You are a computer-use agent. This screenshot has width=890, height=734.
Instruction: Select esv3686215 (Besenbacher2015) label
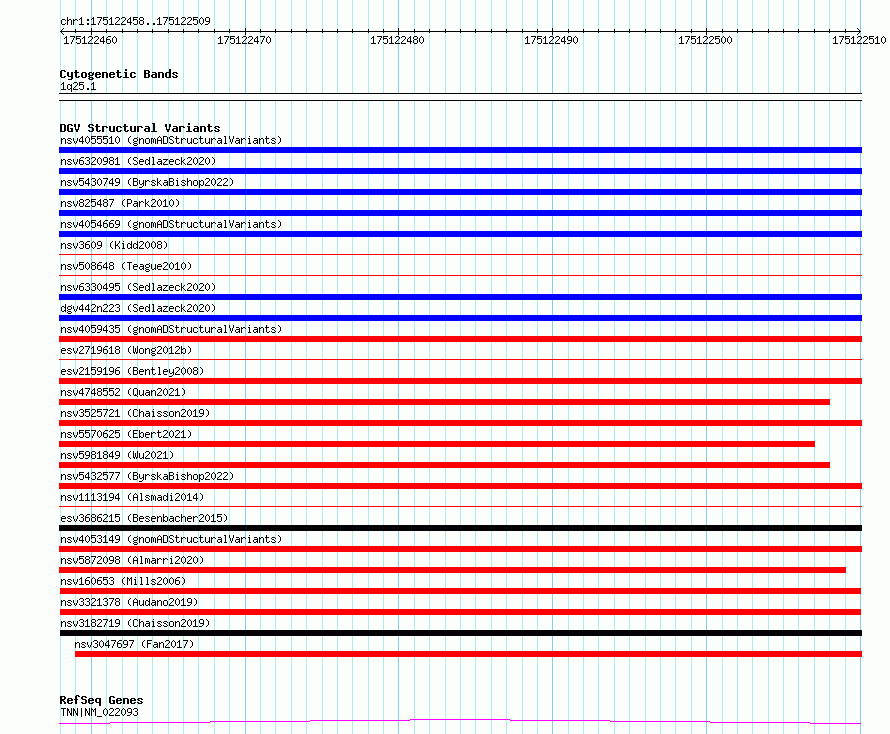pyautogui.click(x=144, y=518)
